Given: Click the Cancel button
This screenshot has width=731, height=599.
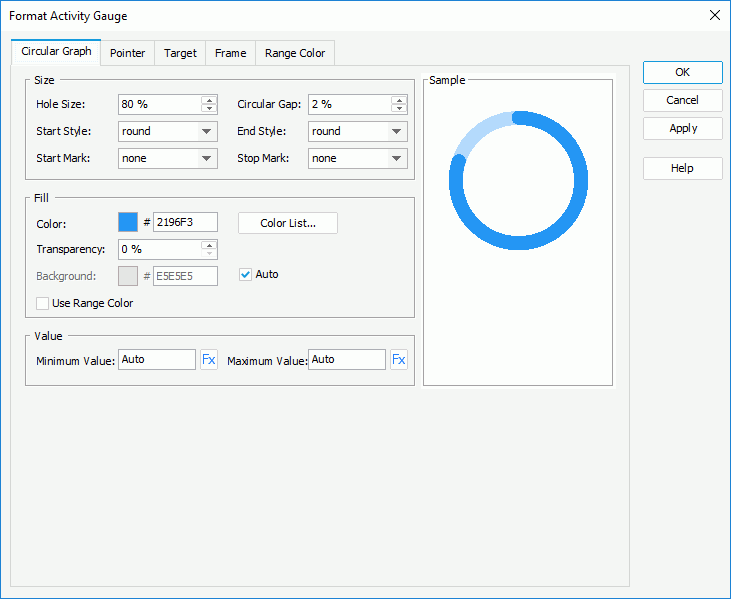Looking at the screenshot, I should (683, 100).
